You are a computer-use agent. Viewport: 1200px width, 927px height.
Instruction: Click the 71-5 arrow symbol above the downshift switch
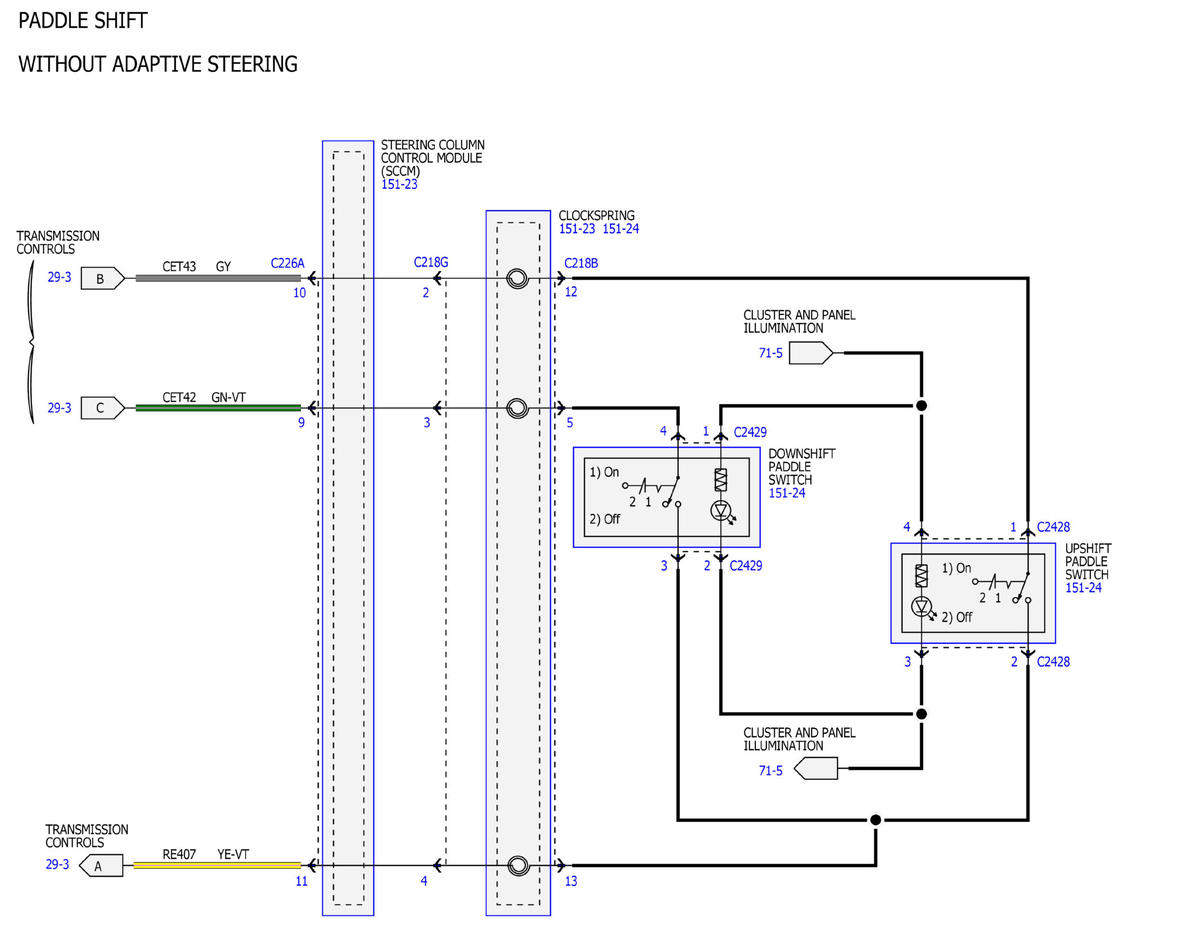tap(811, 353)
